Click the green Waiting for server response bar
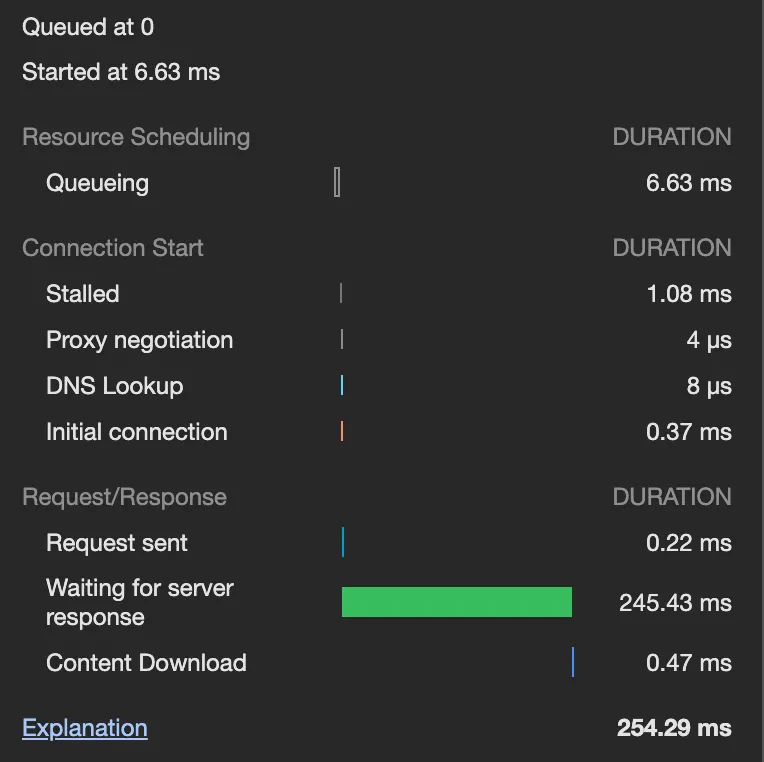Screen dimensions: 764x762 point(456,602)
